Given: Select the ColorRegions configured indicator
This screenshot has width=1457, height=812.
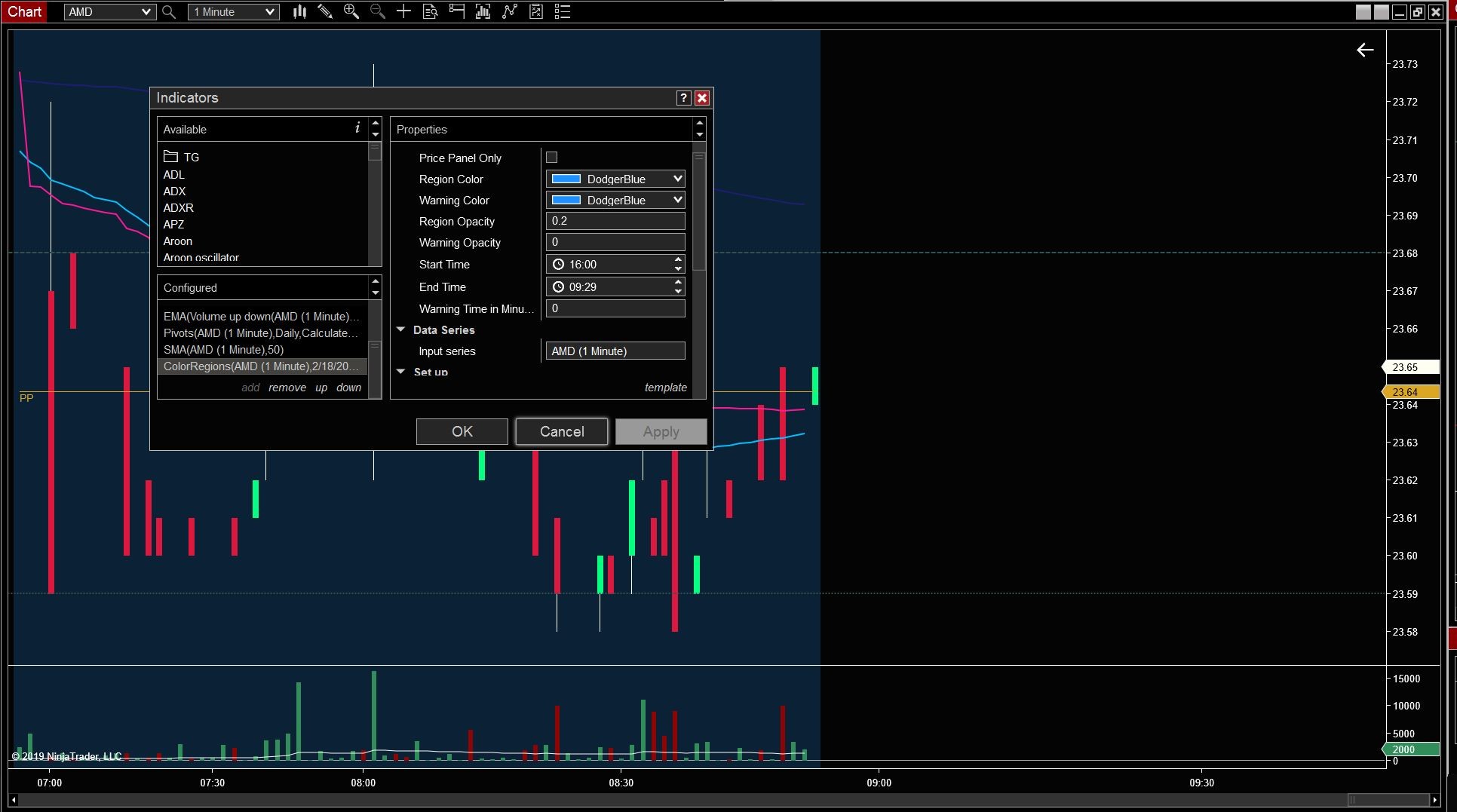Looking at the screenshot, I should click(262, 366).
